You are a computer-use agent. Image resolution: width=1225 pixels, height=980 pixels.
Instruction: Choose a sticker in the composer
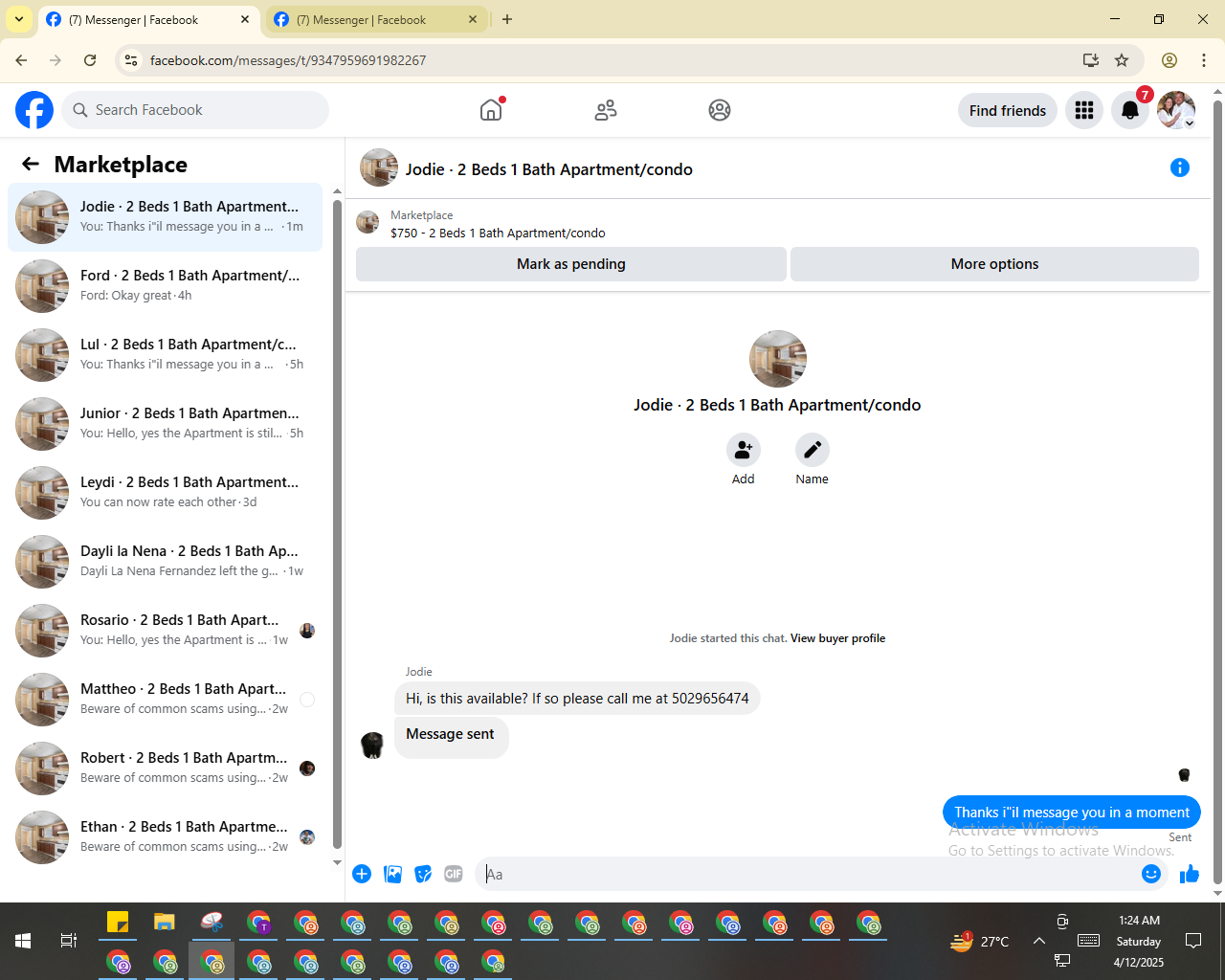click(x=423, y=874)
